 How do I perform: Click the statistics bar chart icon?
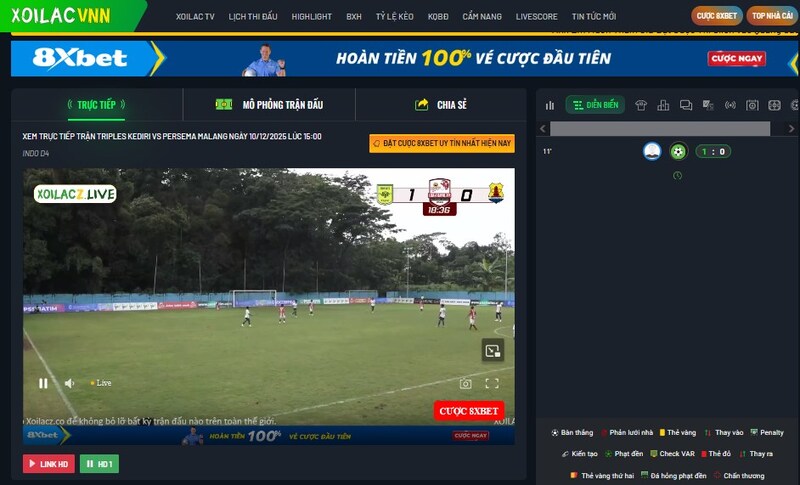(x=549, y=105)
